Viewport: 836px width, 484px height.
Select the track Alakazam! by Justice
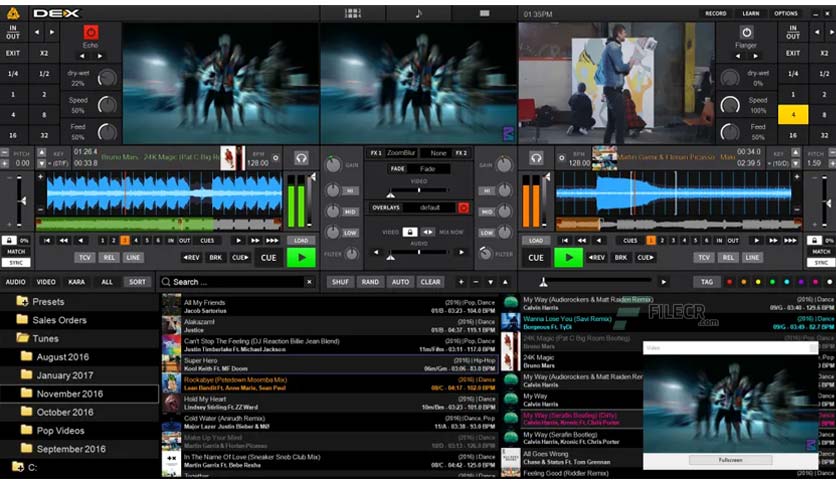[x=330, y=326]
